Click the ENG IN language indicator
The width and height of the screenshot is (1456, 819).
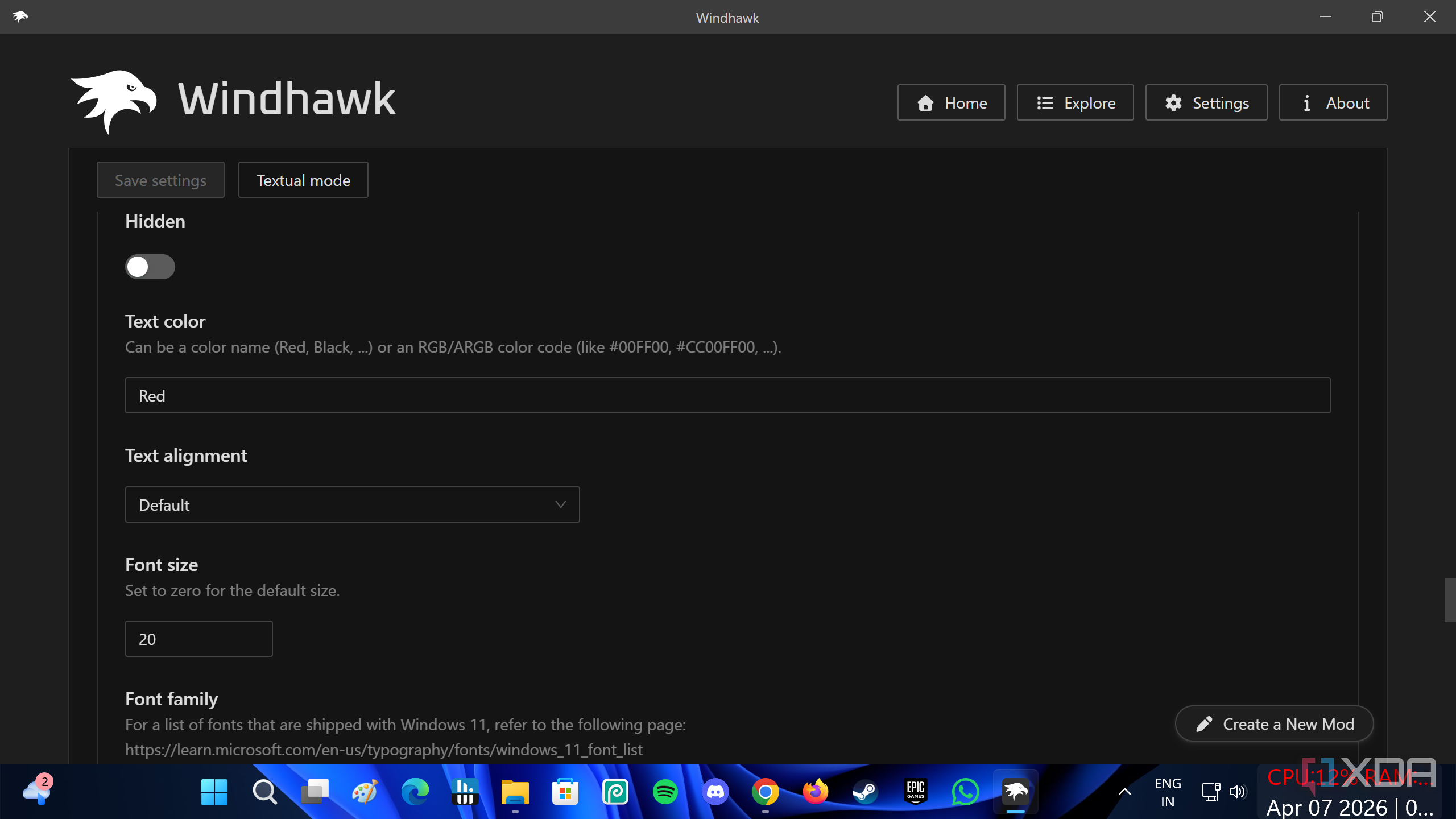tap(1168, 792)
